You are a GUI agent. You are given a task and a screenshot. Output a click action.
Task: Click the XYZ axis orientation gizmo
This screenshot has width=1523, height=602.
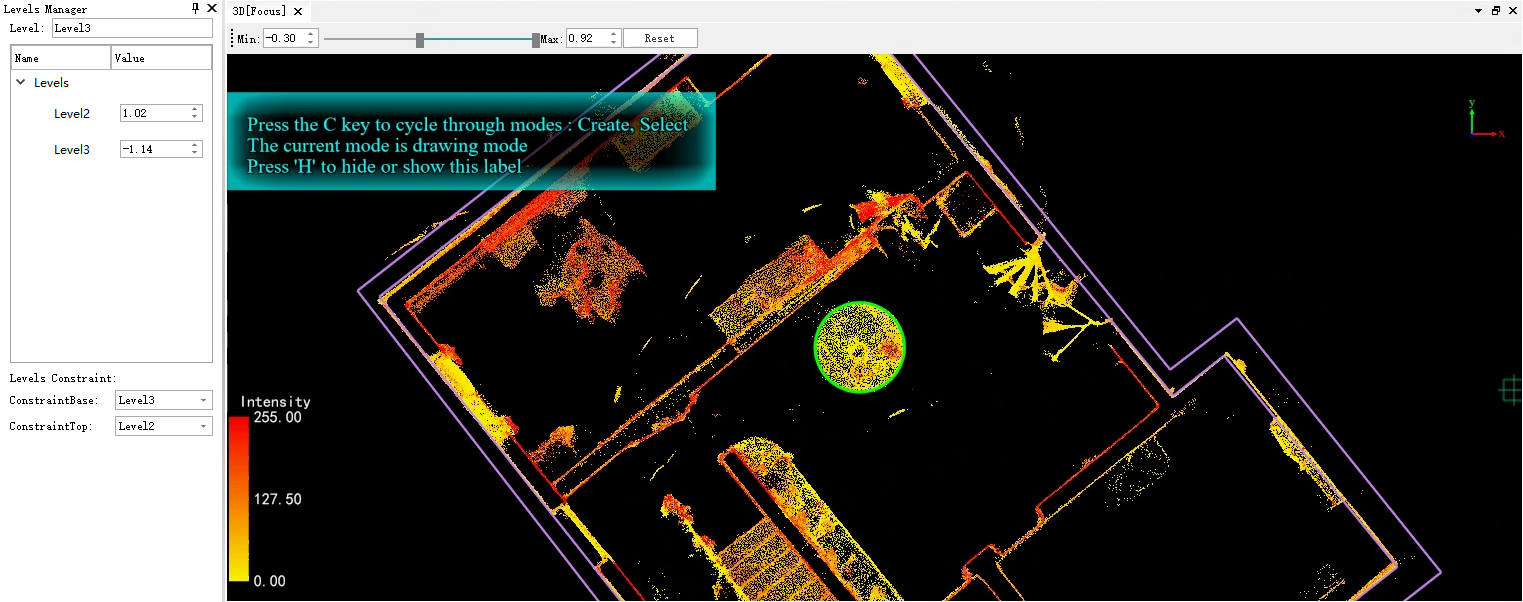pos(1480,120)
